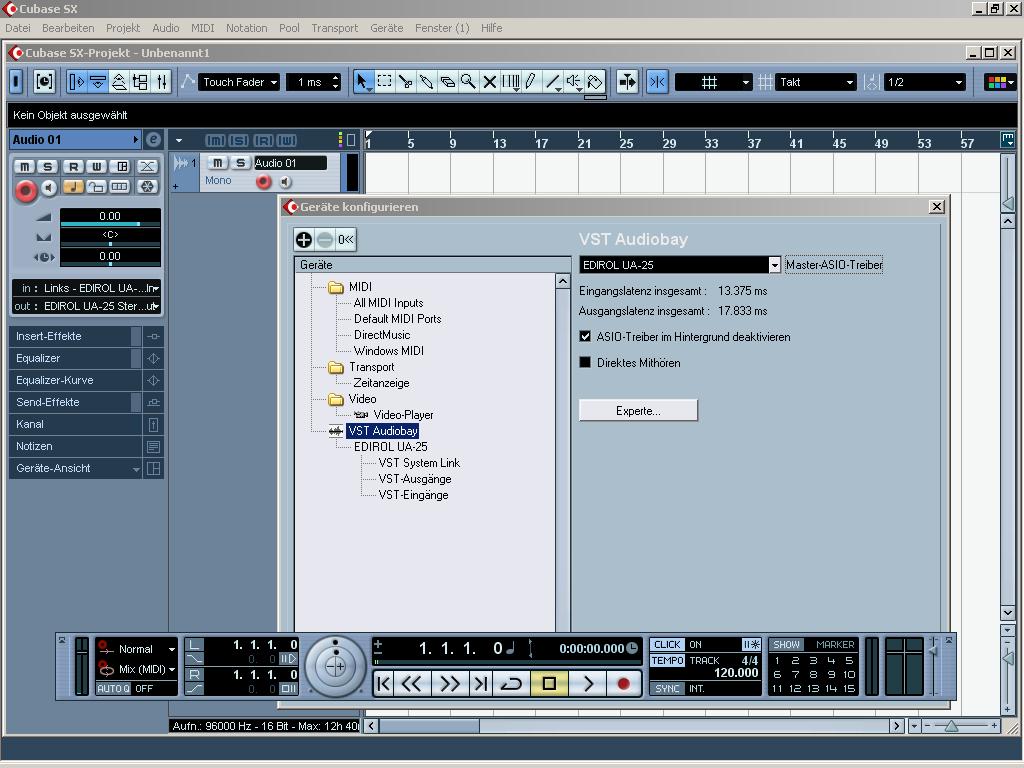Screen dimensions: 1024x768
Task: Start recording in the transport panel
Action: pyautogui.click(x=624, y=684)
